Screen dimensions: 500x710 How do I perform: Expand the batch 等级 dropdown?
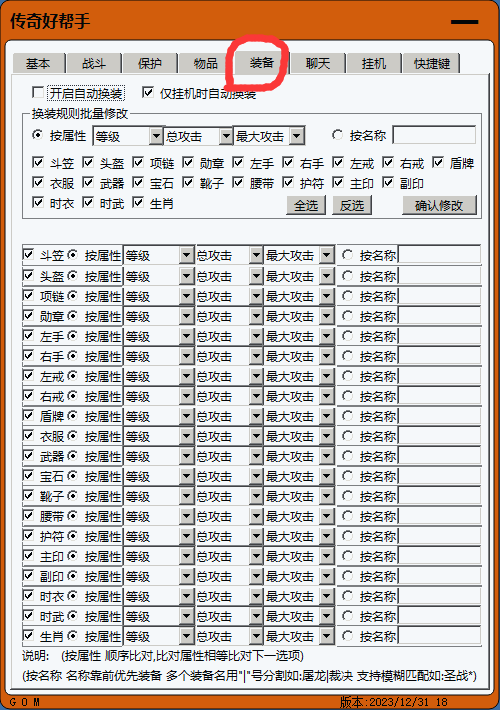[x=156, y=136]
